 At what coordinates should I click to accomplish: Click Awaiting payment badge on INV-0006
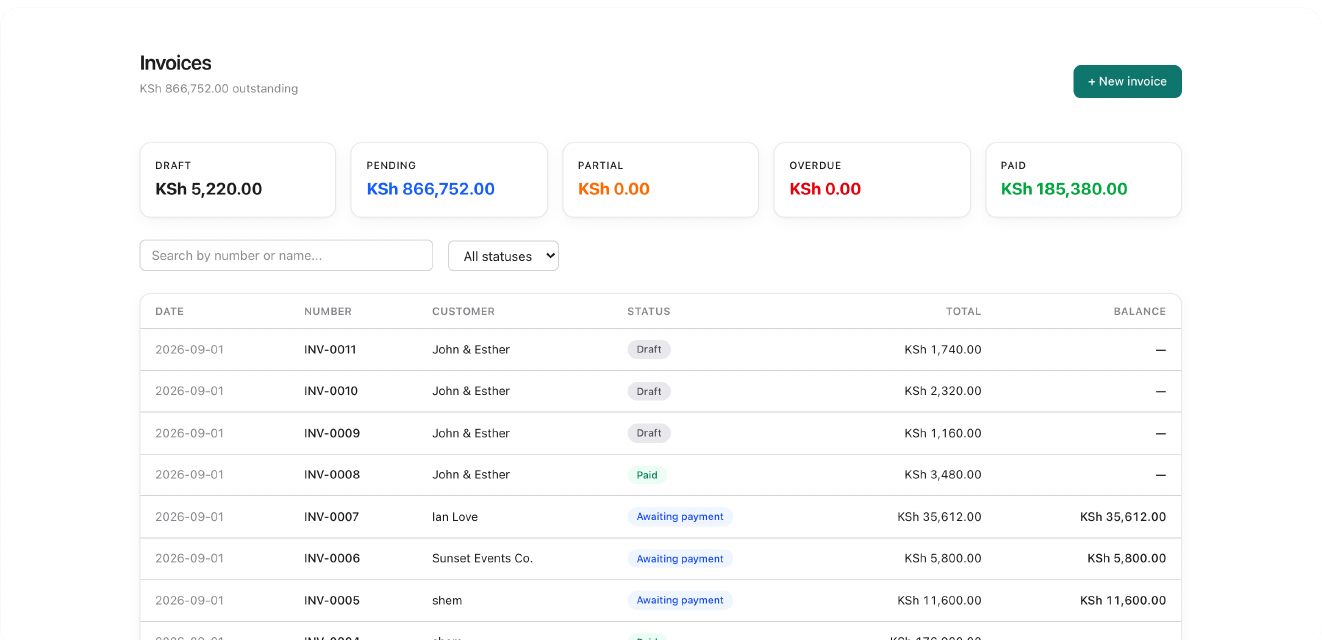[680, 558]
